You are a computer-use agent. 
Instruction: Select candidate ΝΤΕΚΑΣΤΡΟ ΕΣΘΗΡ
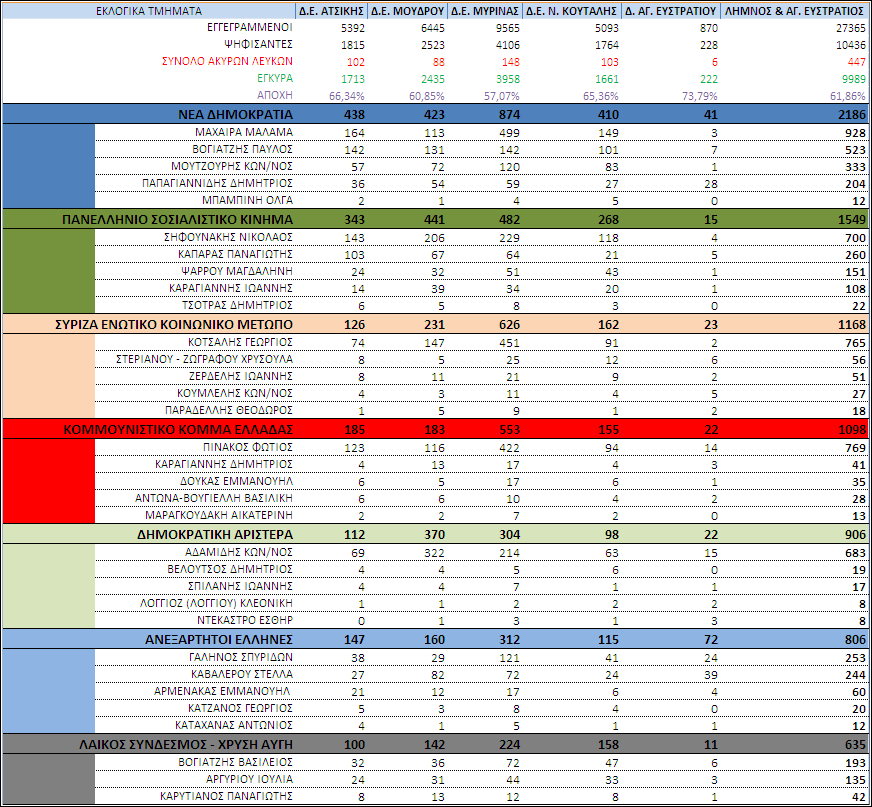(245, 620)
